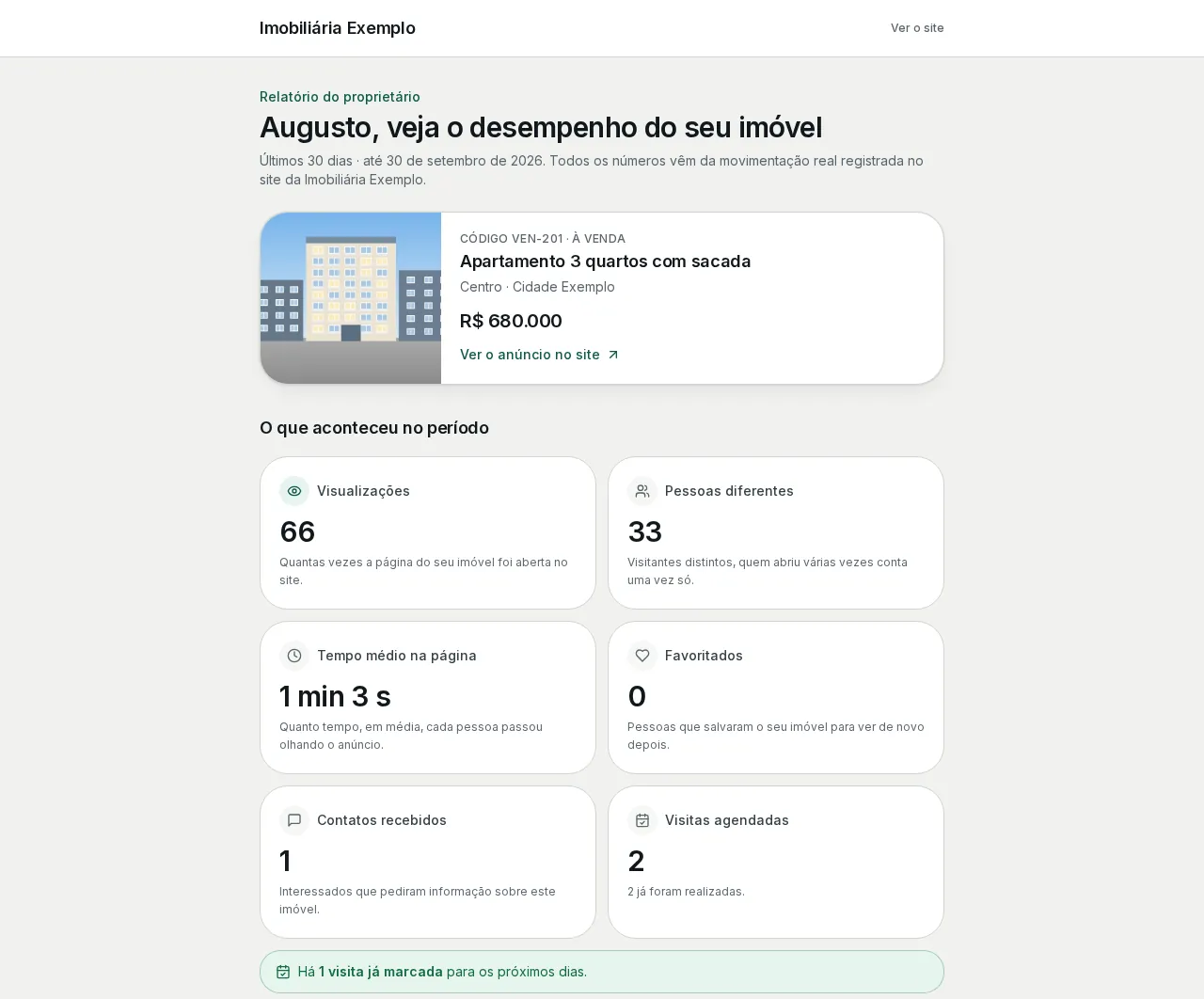The height and width of the screenshot is (999, 1204).
Task: Click the description starting Quanto tempo, em média
Action: coord(411,736)
